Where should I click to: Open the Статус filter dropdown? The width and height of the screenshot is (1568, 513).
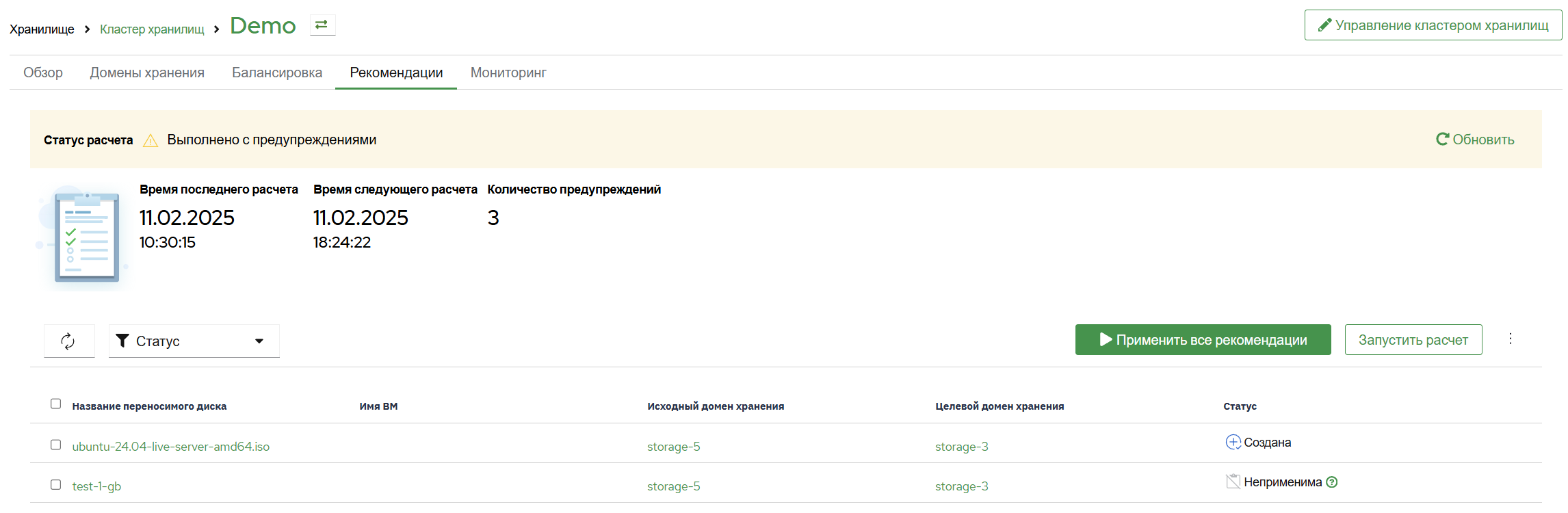click(194, 341)
